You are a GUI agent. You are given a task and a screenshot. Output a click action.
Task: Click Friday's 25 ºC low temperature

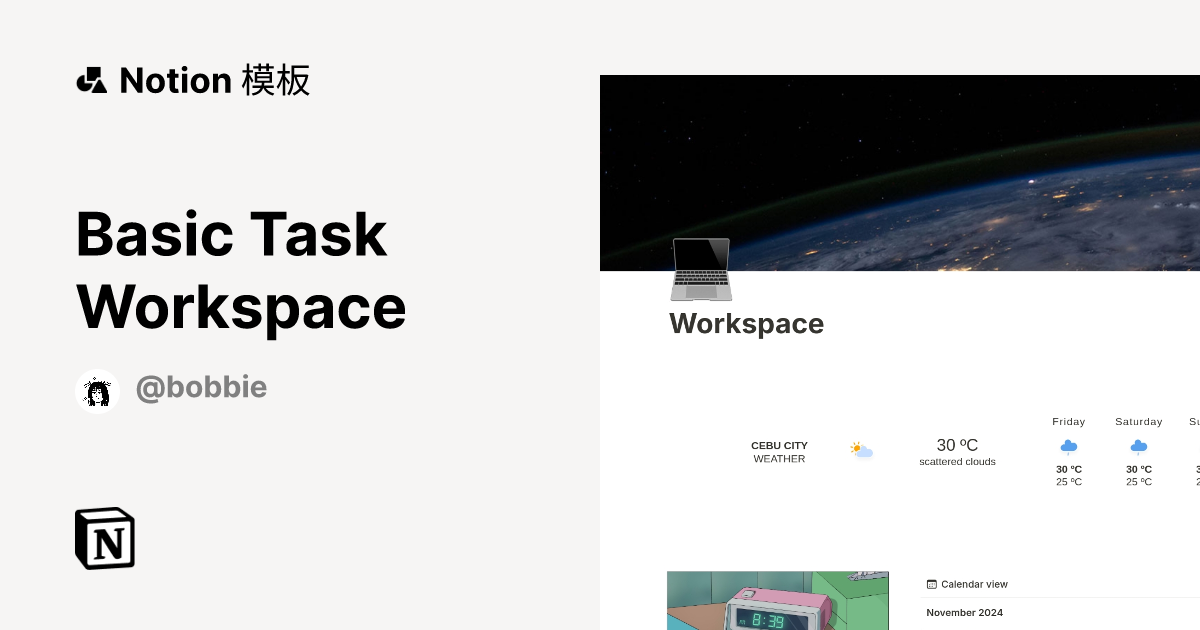click(x=1069, y=481)
